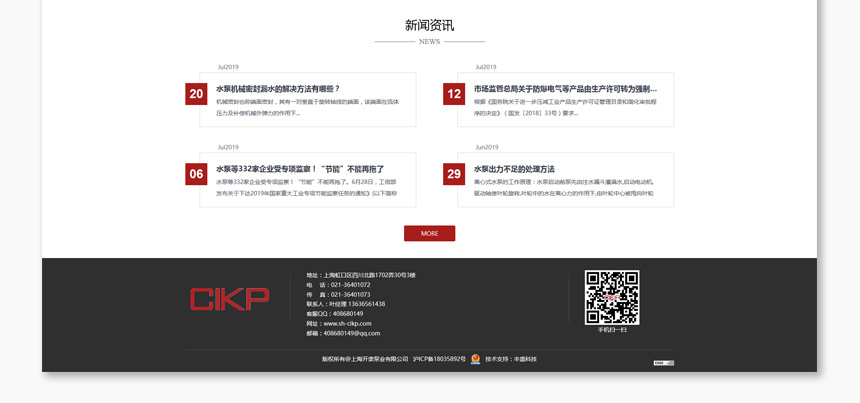Click the red date badge showing 29
Image resolution: width=860 pixels, height=403 pixels.
pyautogui.click(x=454, y=174)
